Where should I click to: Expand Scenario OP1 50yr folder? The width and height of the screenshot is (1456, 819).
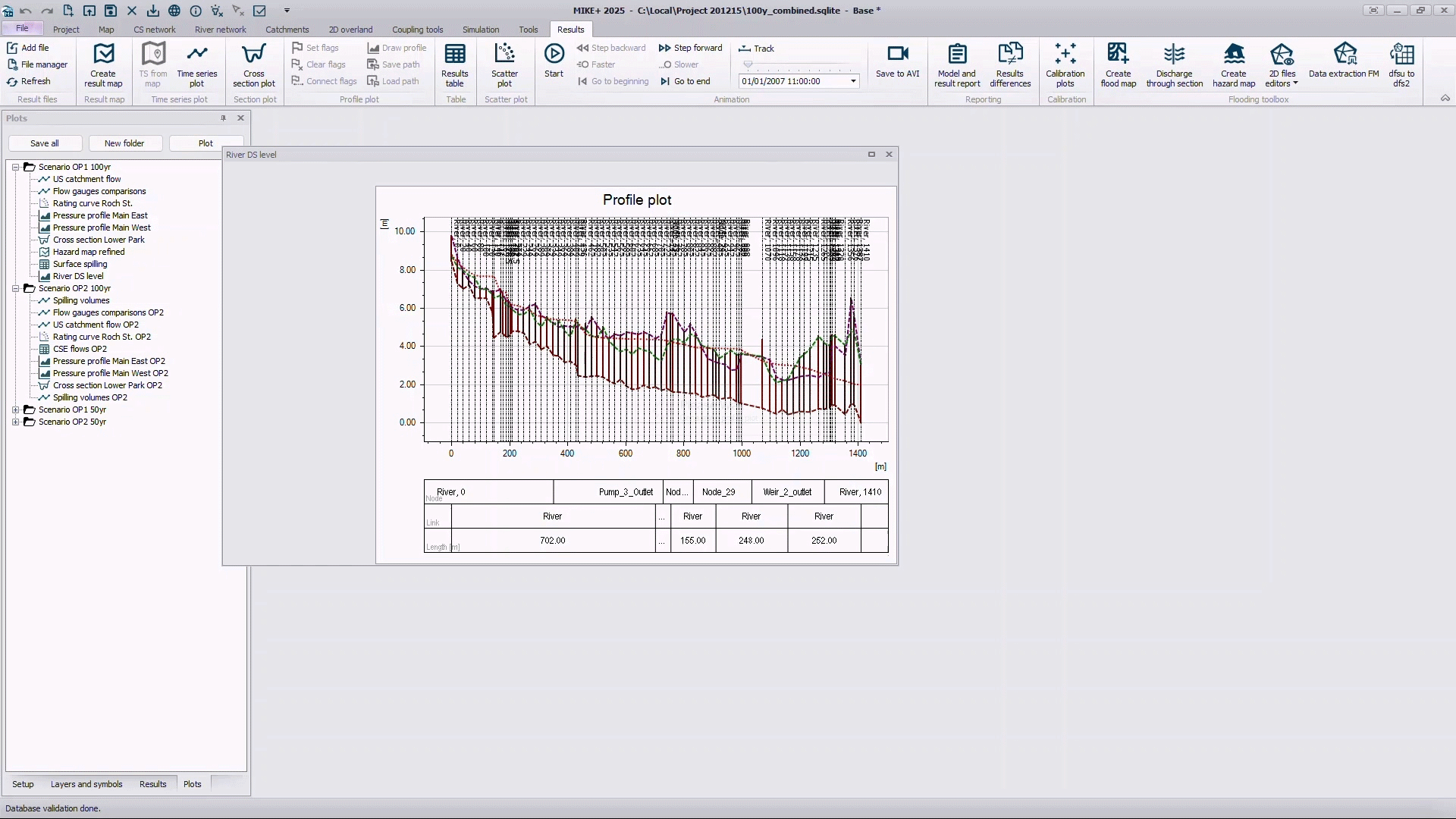[15, 409]
